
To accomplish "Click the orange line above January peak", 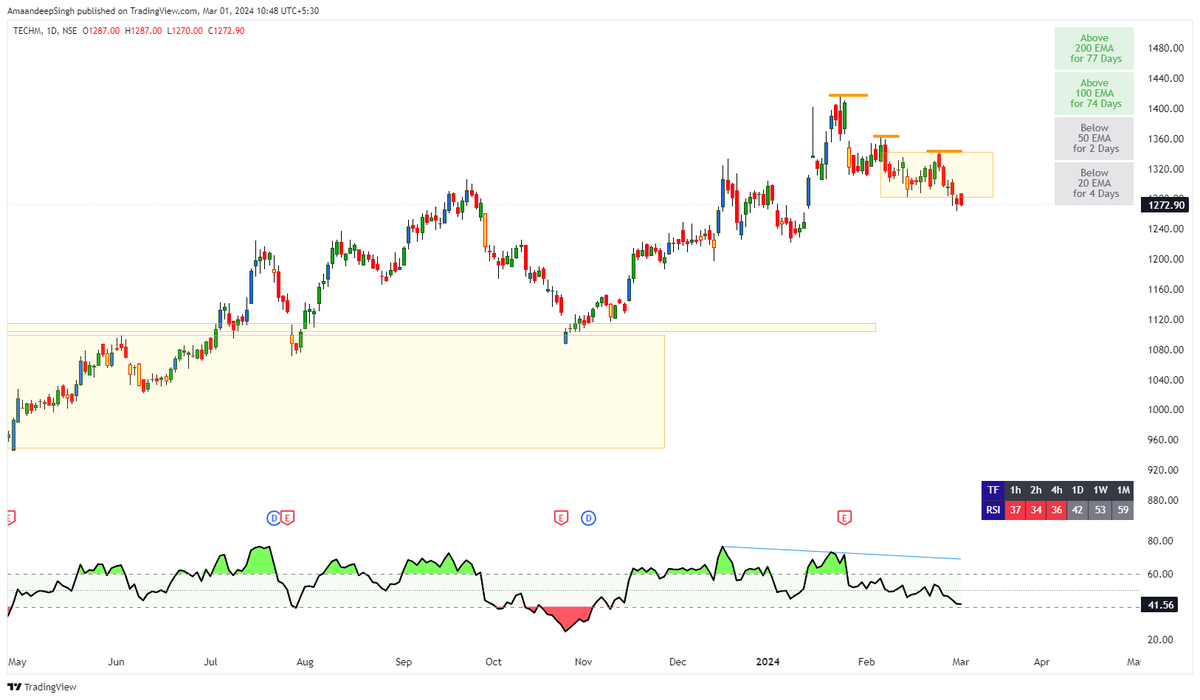I will pyautogui.click(x=848, y=95).
